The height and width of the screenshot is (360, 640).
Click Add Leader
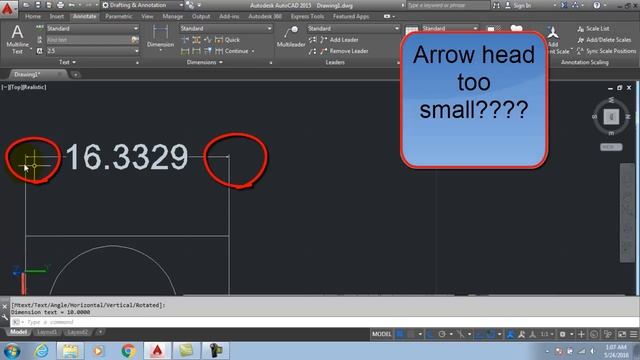(340, 40)
